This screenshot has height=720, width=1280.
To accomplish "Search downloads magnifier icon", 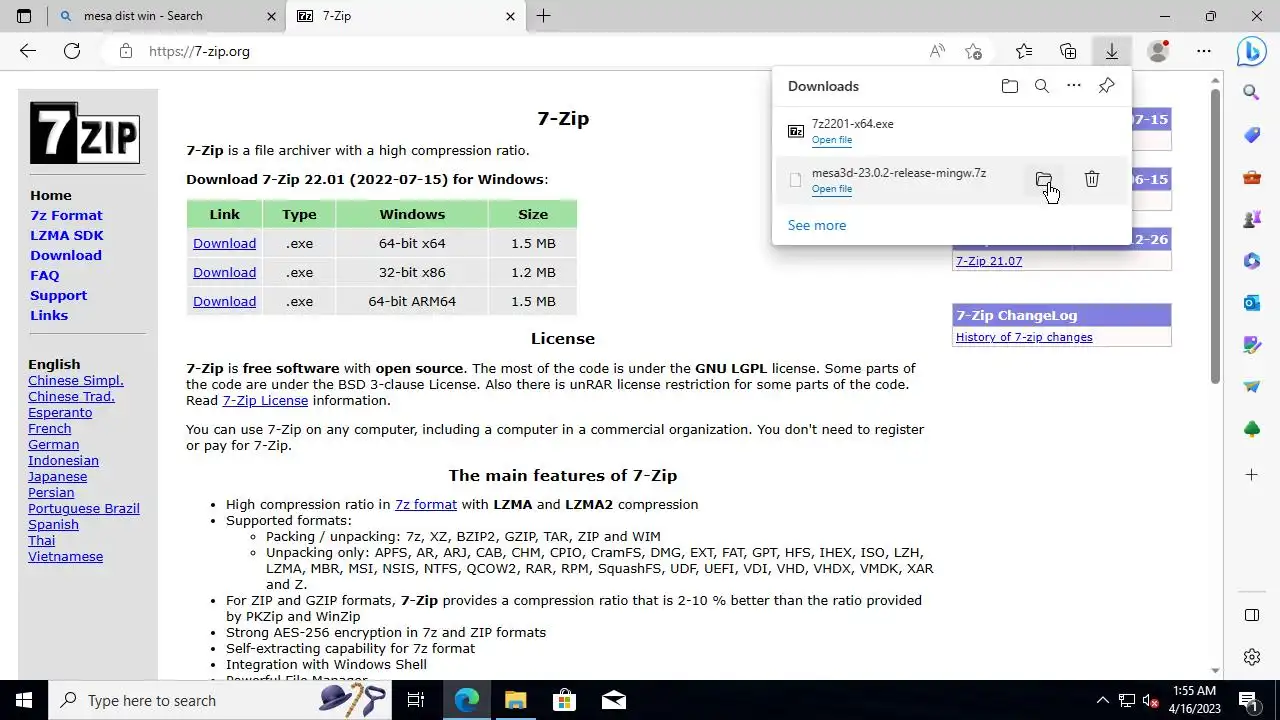I will tap(1042, 86).
